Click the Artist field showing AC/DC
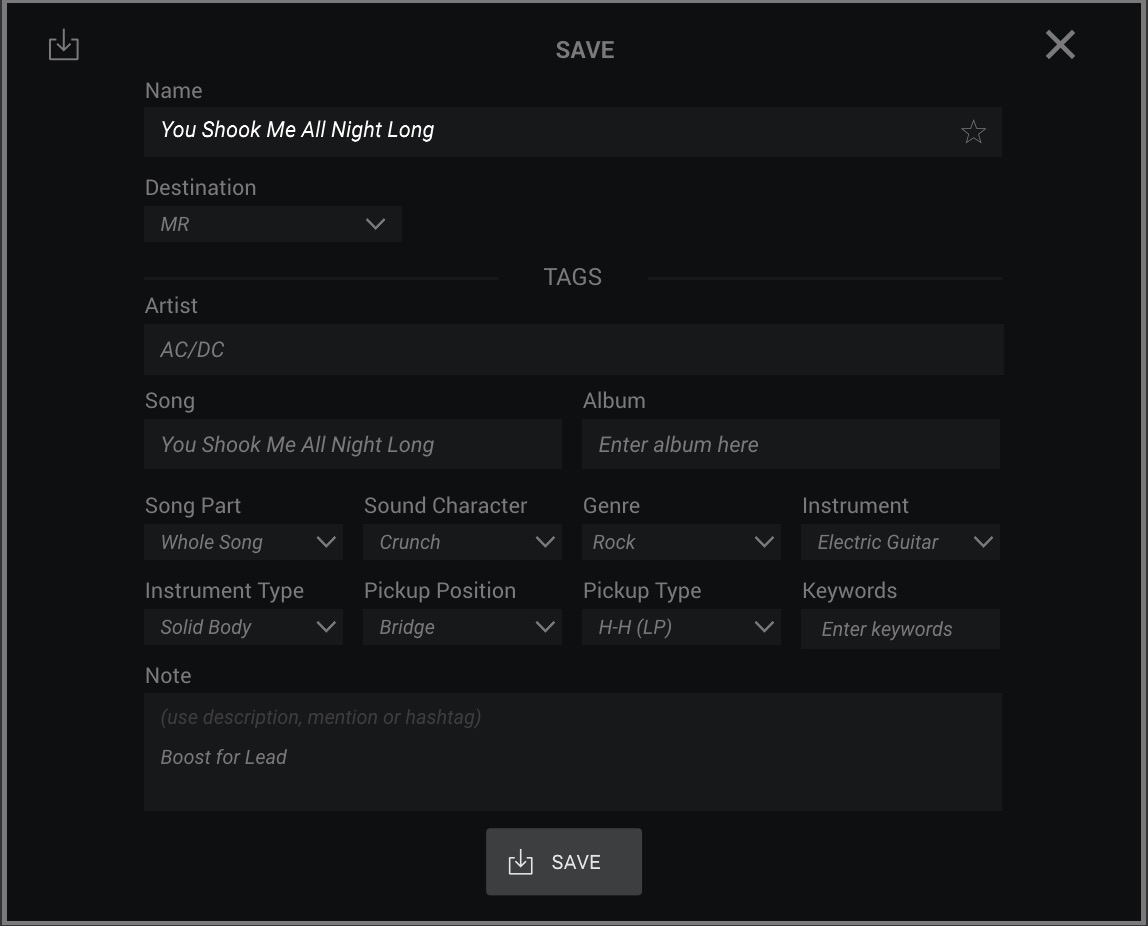This screenshot has width=1148, height=926. [573, 349]
